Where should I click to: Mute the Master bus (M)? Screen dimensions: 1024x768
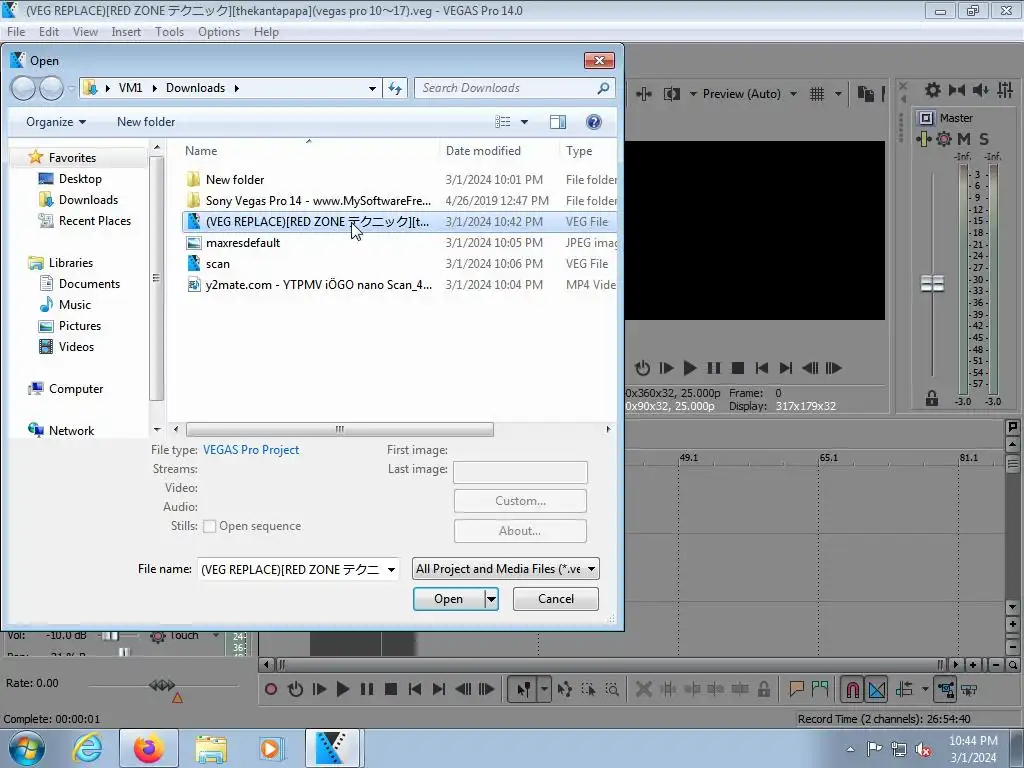(964, 138)
